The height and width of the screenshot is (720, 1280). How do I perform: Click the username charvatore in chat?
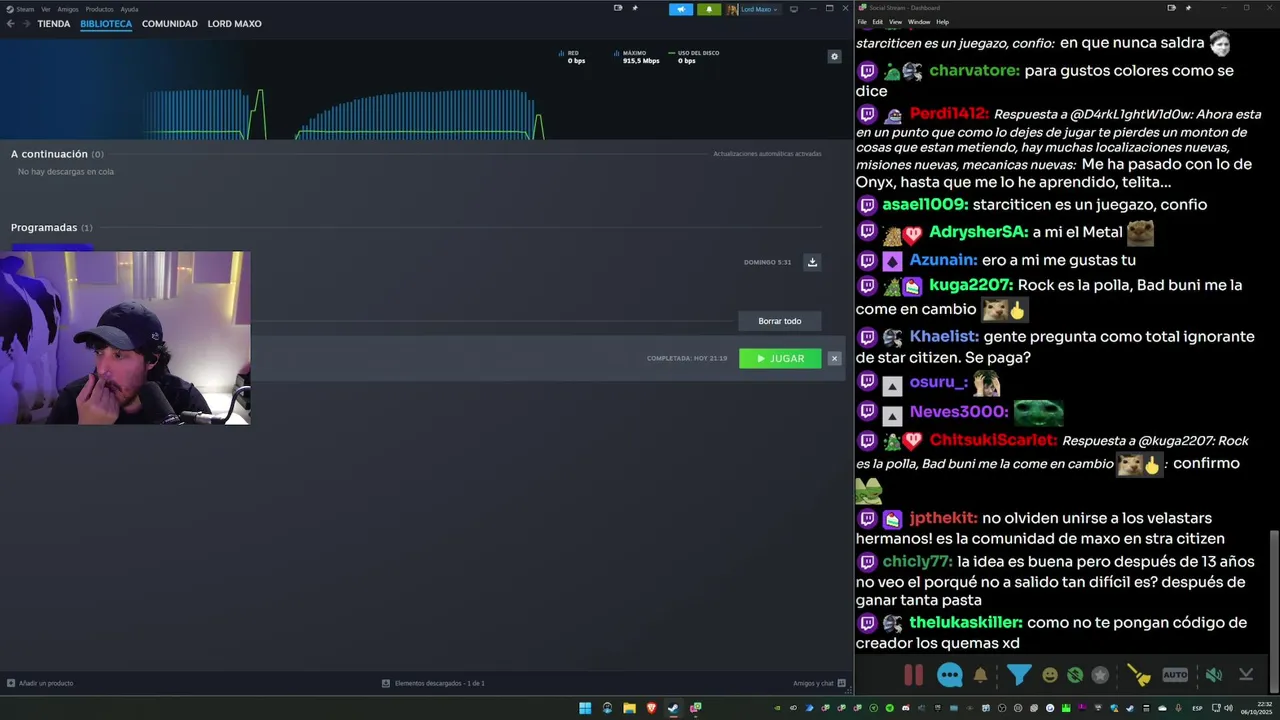tap(974, 71)
